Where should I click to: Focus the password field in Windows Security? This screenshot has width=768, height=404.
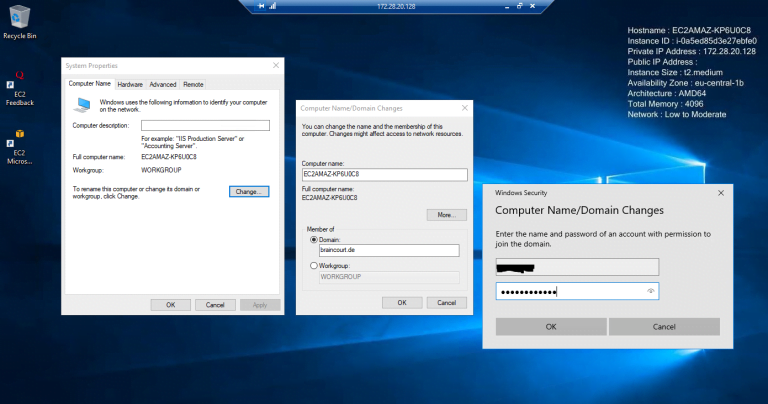pyautogui.click(x=570, y=291)
